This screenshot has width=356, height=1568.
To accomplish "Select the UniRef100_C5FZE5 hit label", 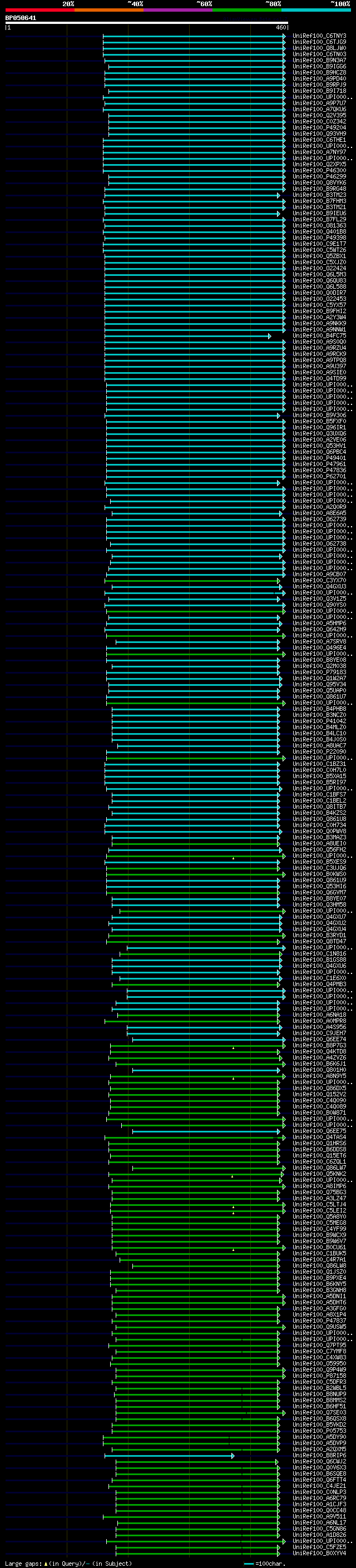I will [319, 1547].
